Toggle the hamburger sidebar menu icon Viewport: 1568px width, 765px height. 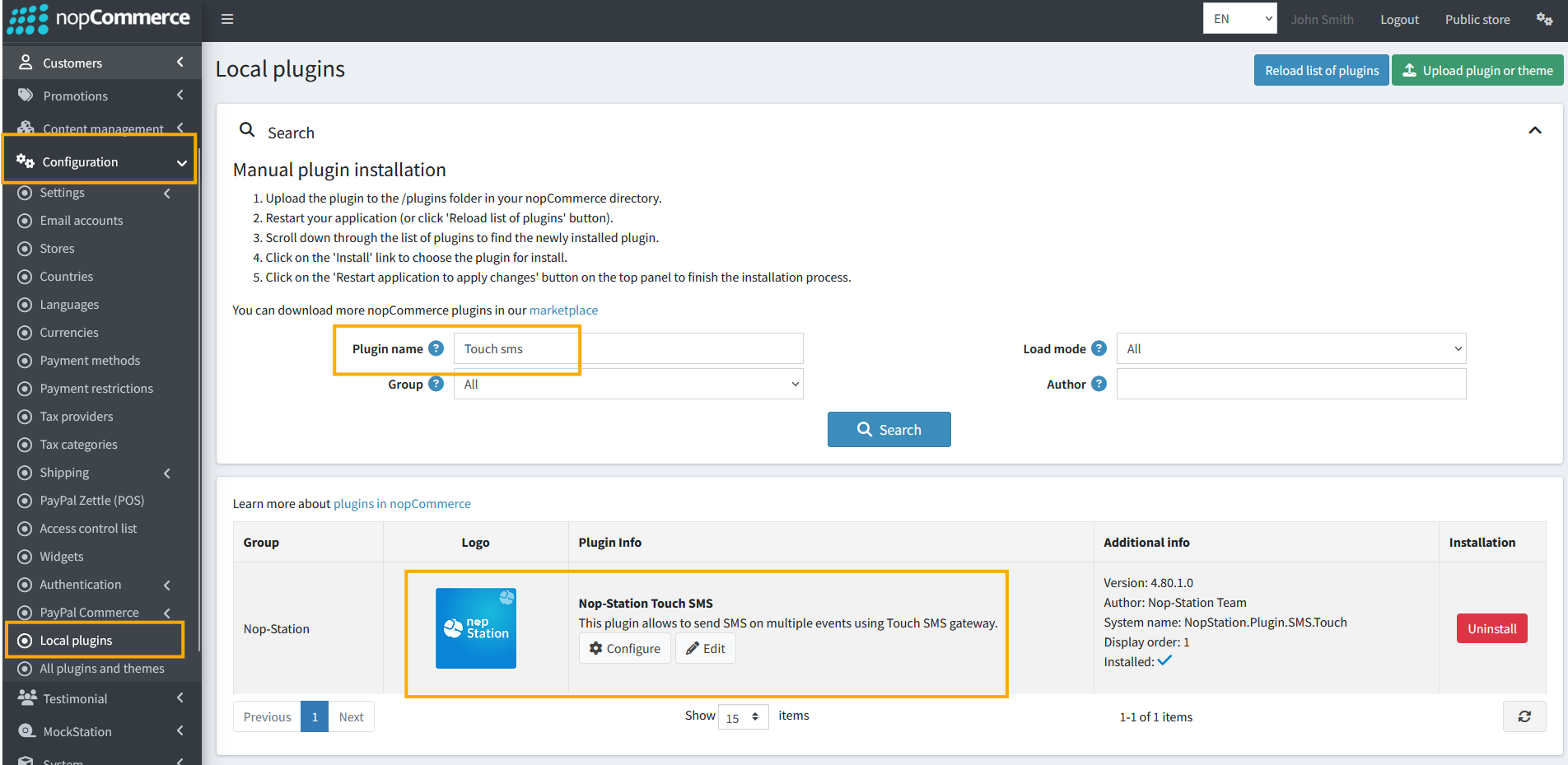pyautogui.click(x=227, y=19)
